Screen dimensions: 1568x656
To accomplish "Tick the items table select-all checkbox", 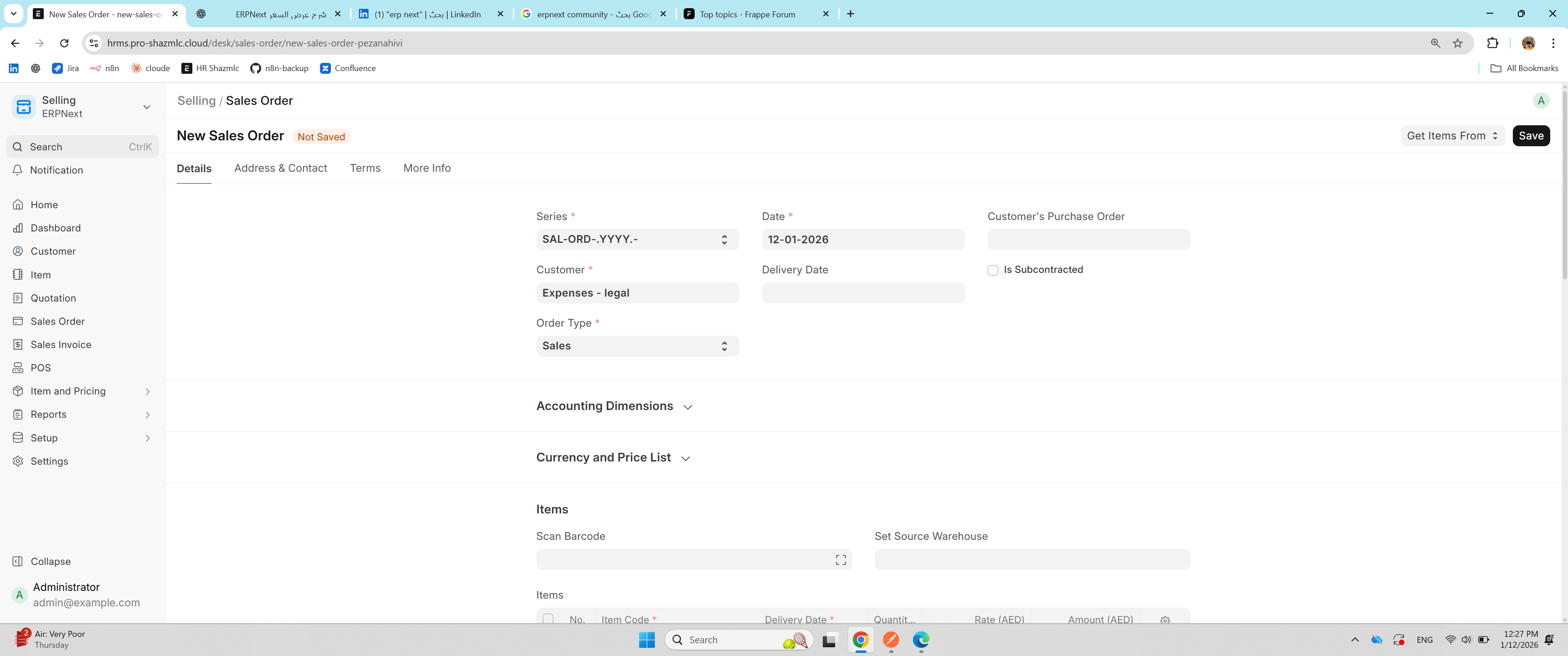I will [548, 618].
